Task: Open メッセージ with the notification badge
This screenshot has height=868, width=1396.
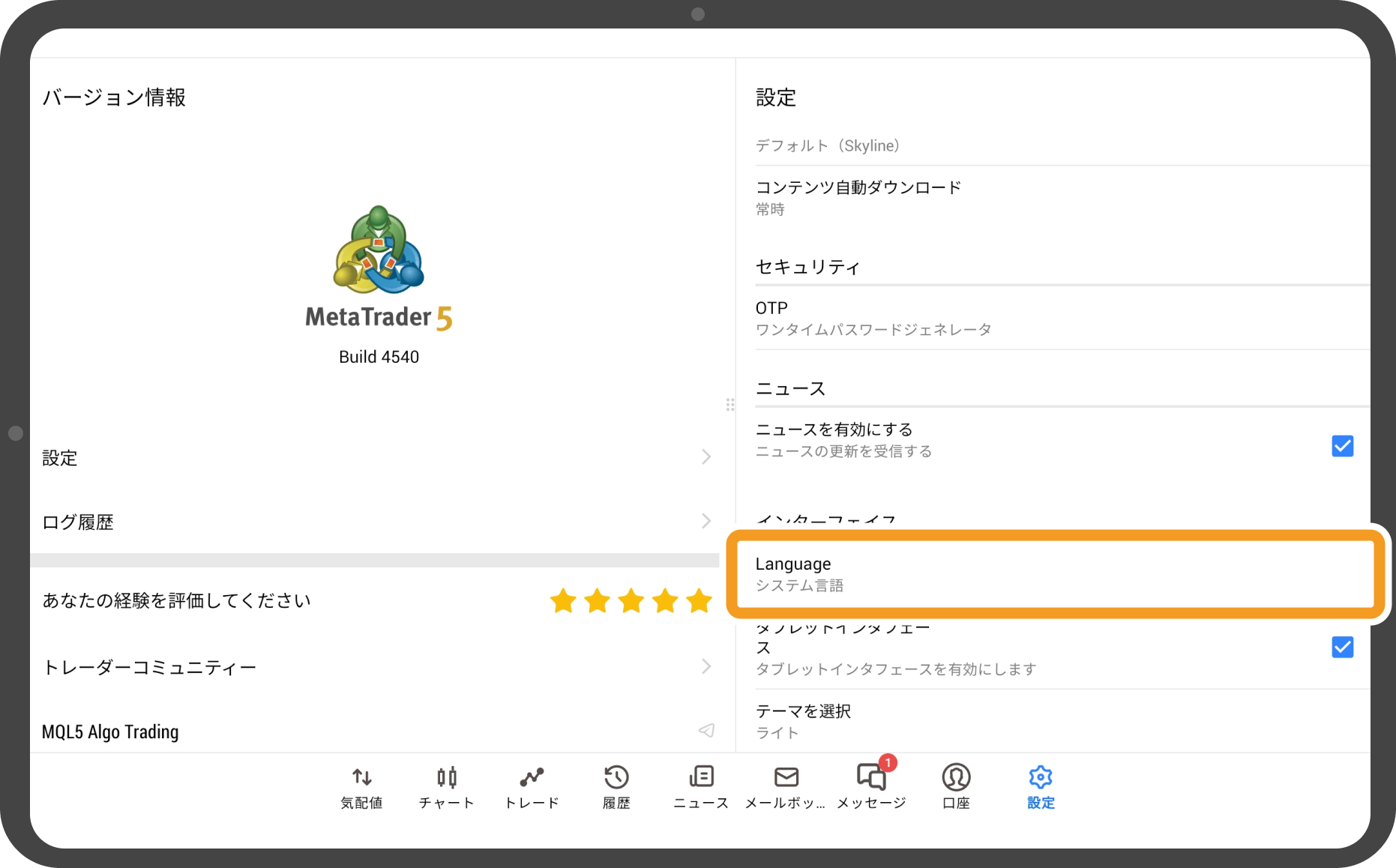Action: coord(871,786)
